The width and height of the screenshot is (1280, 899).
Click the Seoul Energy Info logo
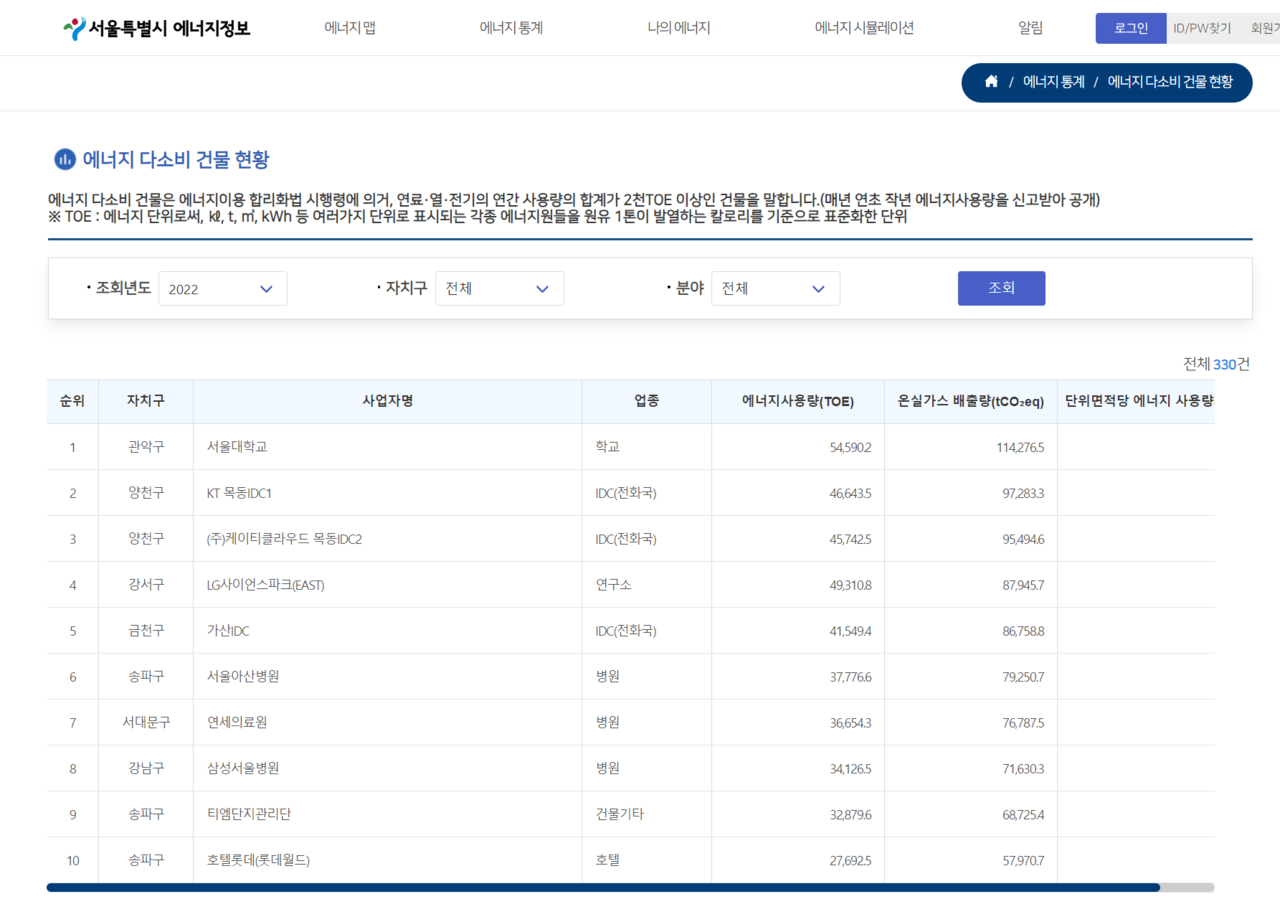[157, 28]
